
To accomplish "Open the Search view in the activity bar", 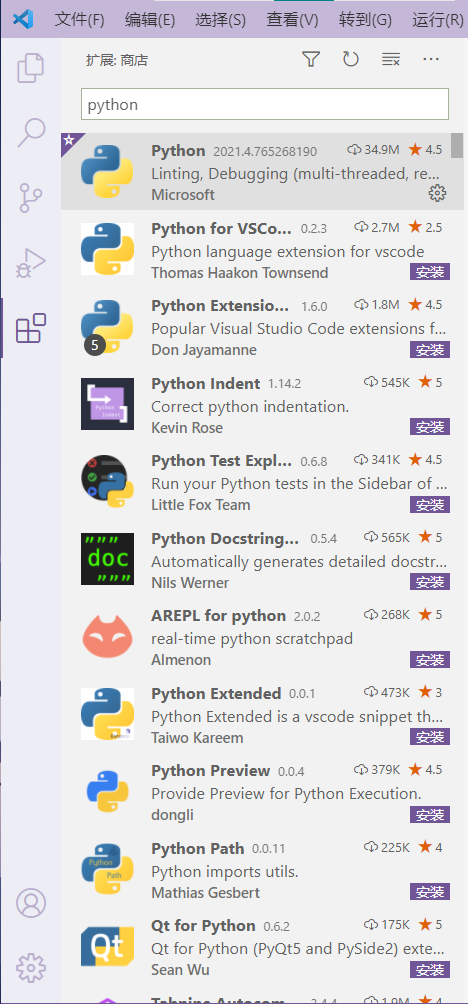I will click(31, 133).
